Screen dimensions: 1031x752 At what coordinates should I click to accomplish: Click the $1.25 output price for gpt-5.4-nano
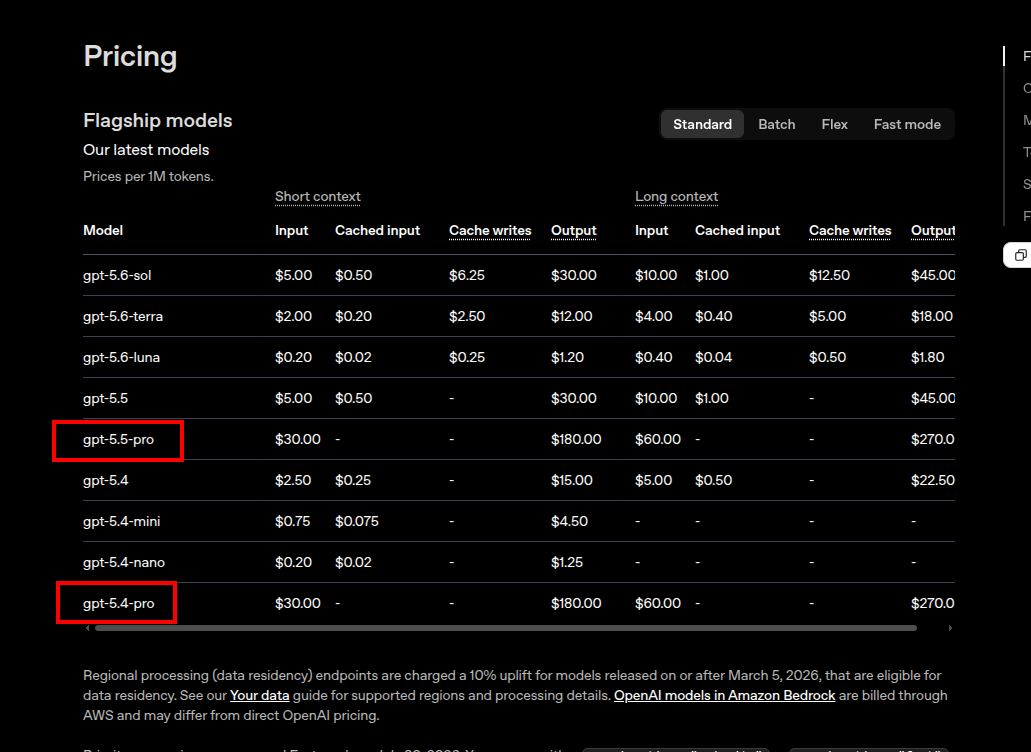(567, 563)
